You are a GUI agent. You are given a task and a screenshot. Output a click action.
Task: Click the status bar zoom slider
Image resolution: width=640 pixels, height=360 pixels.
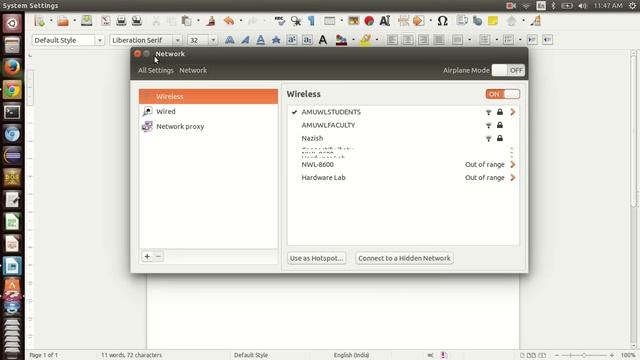click(584, 355)
